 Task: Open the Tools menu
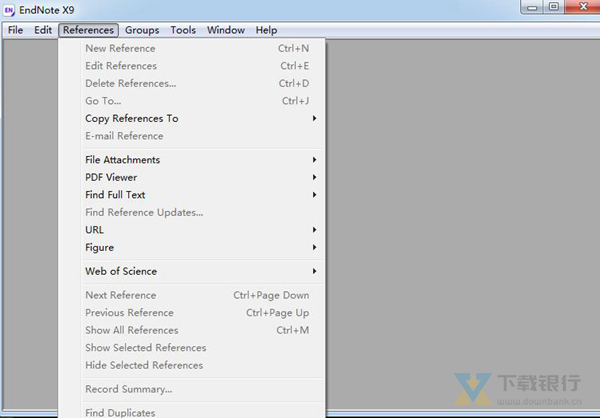click(183, 30)
